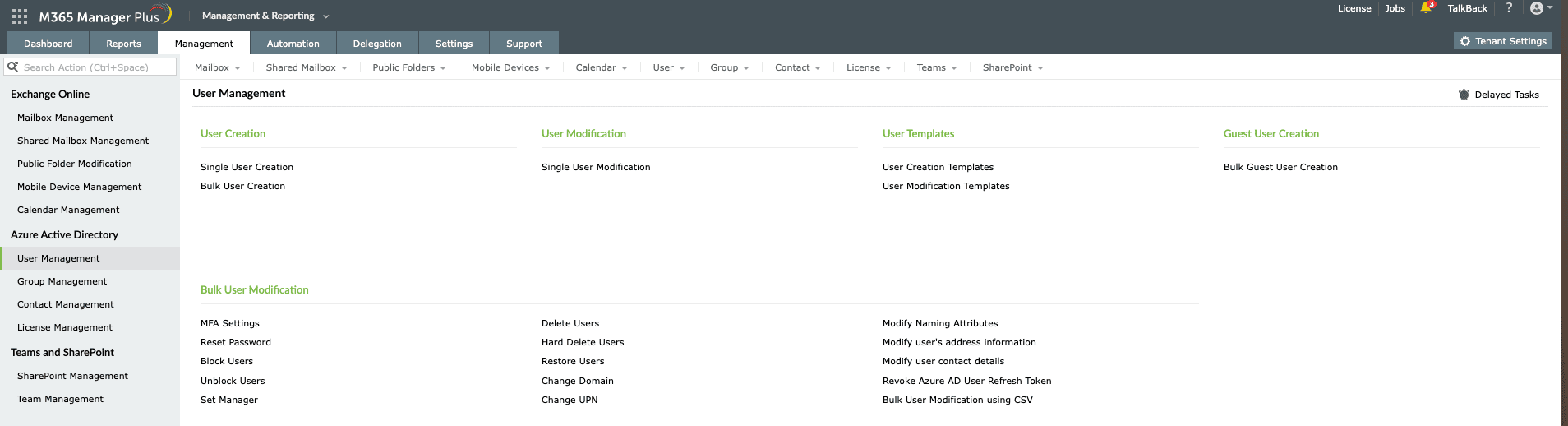
Task: Switch to the Support tab
Action: pyautogui.click(x=524, y=44)
